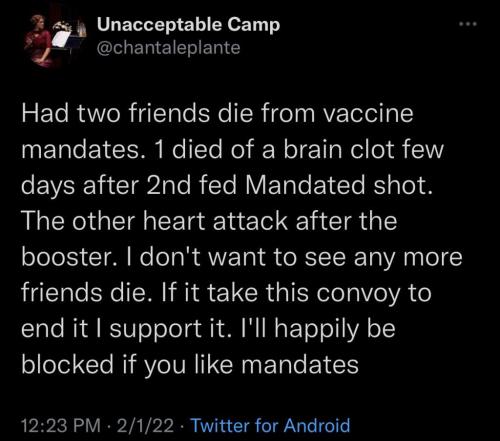Open the @chantaleplante handle link
The image size is (500, 441).
click(x=168, y=48)
